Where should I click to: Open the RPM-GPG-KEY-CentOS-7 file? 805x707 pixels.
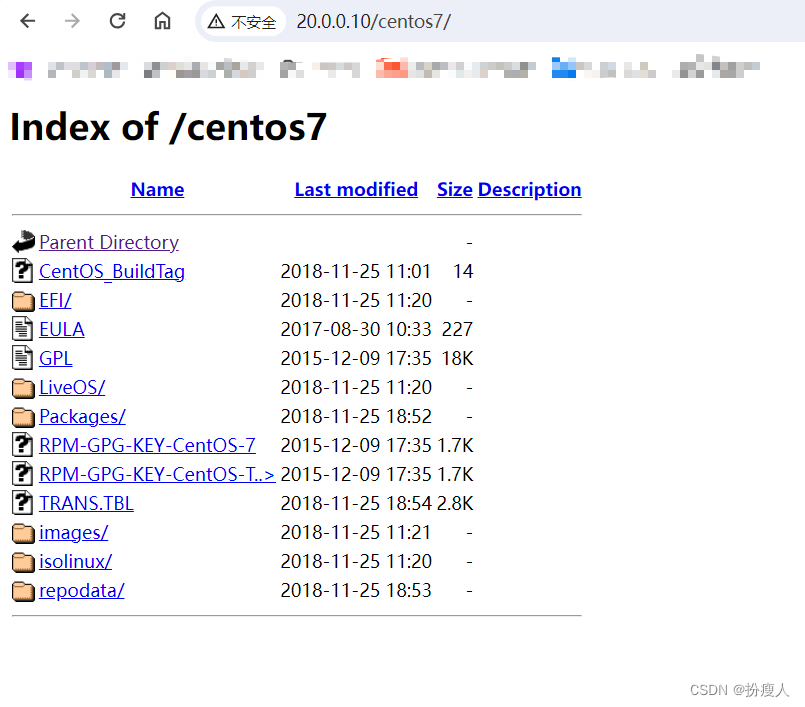[x=147, y=446]
